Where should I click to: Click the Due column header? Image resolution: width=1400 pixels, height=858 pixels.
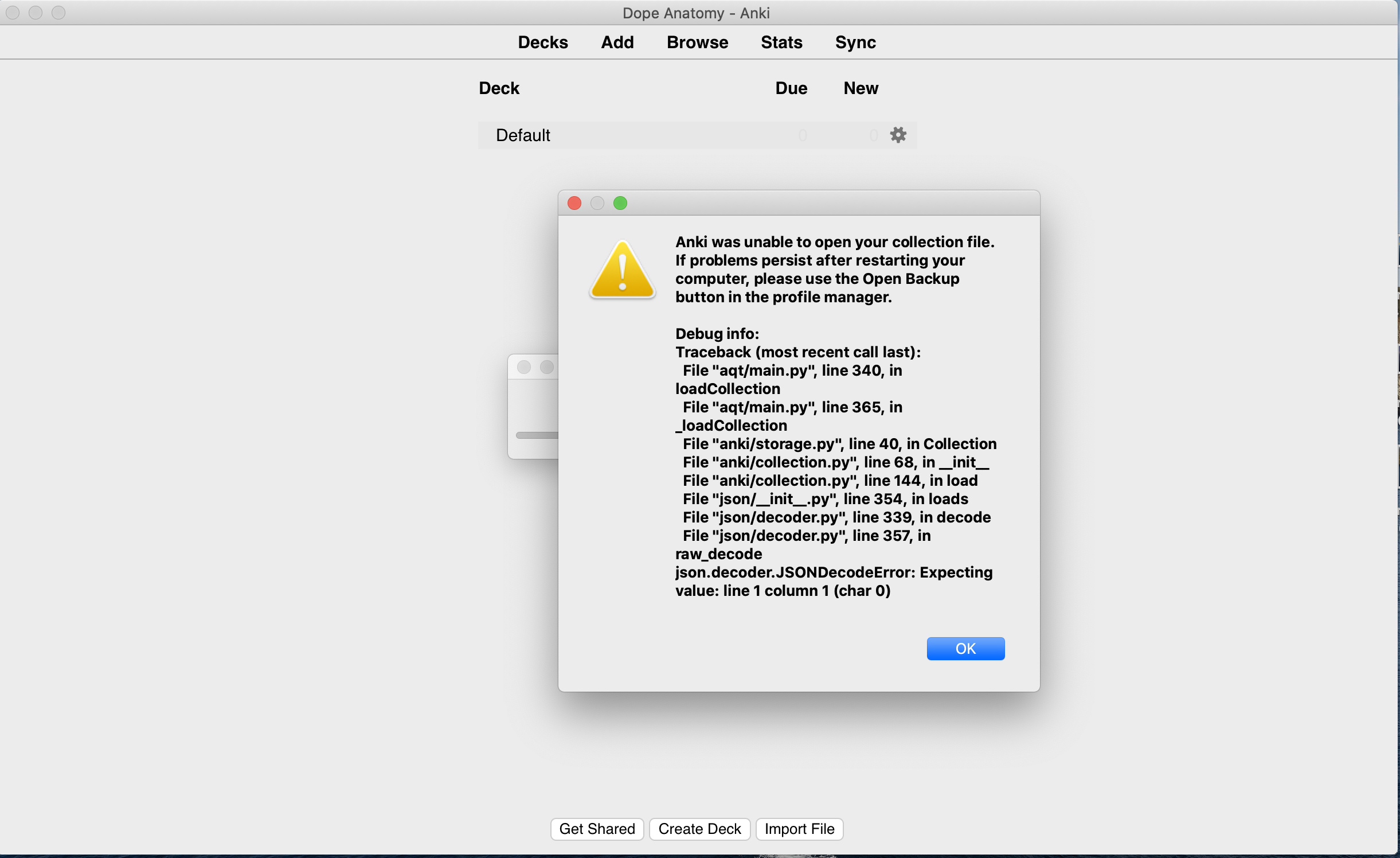coord(791,88)
